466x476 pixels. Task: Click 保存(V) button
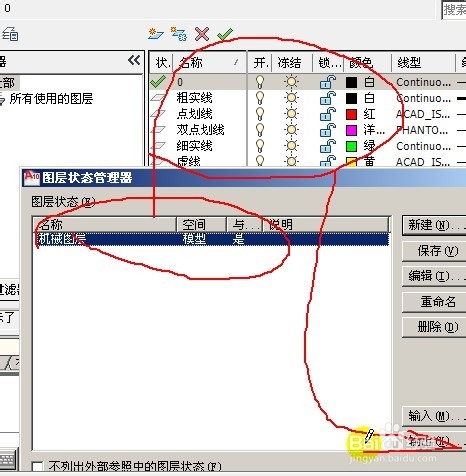(x=434, y=251)
